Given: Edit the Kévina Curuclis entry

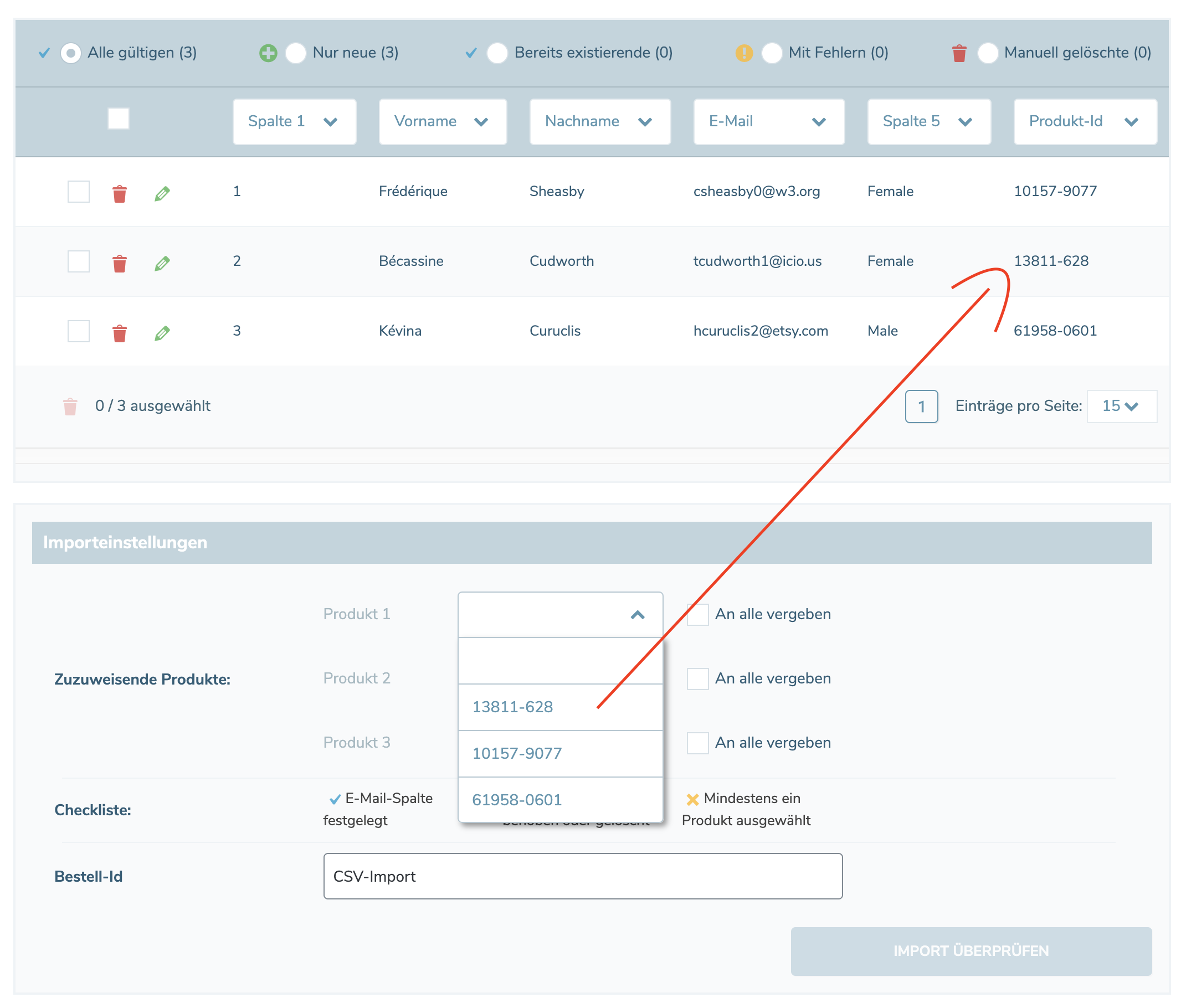Looking at the screenshot, I should tap(162, 332).
